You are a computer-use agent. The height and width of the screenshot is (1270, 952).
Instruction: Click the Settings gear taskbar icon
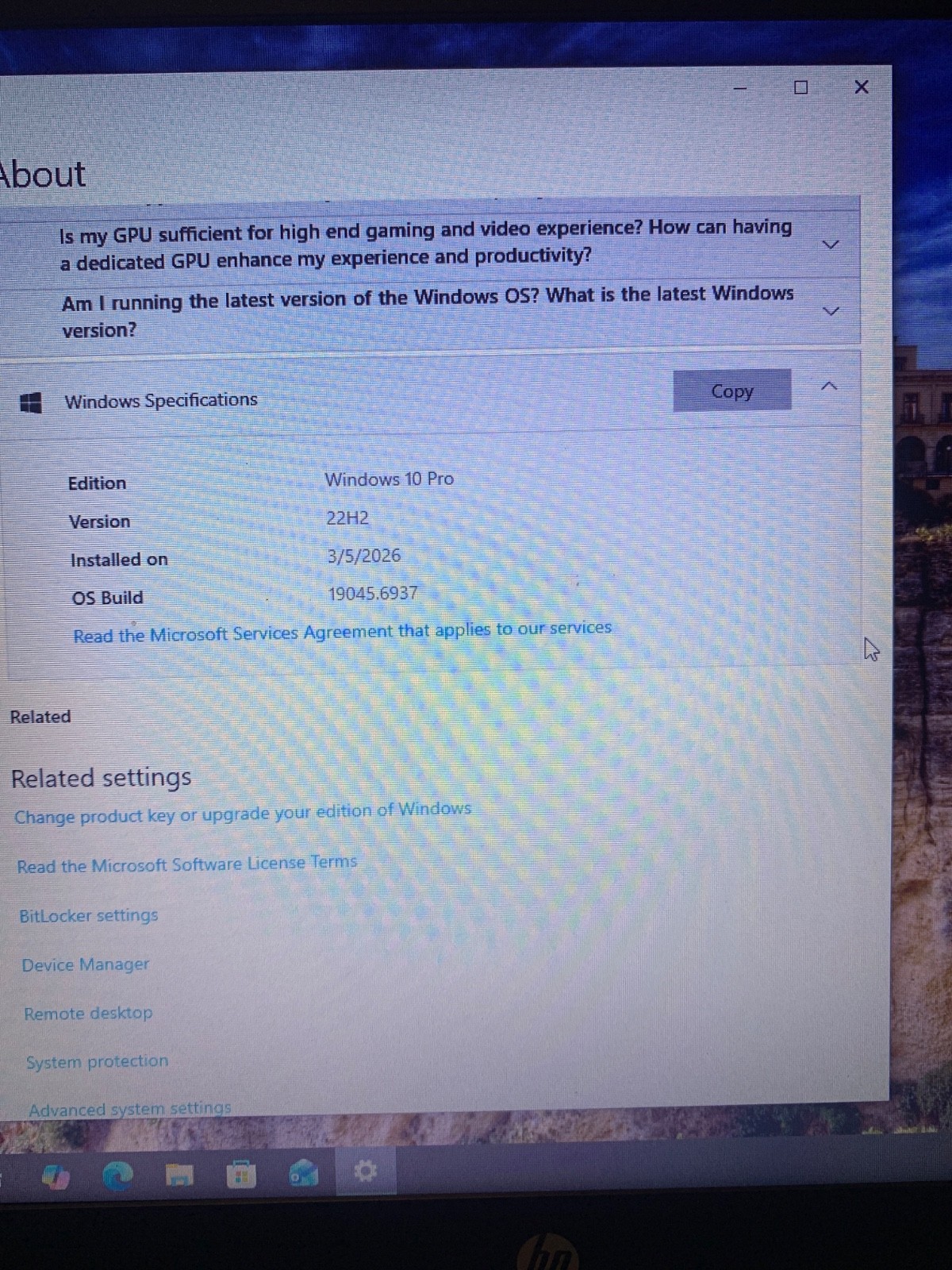365,1171
